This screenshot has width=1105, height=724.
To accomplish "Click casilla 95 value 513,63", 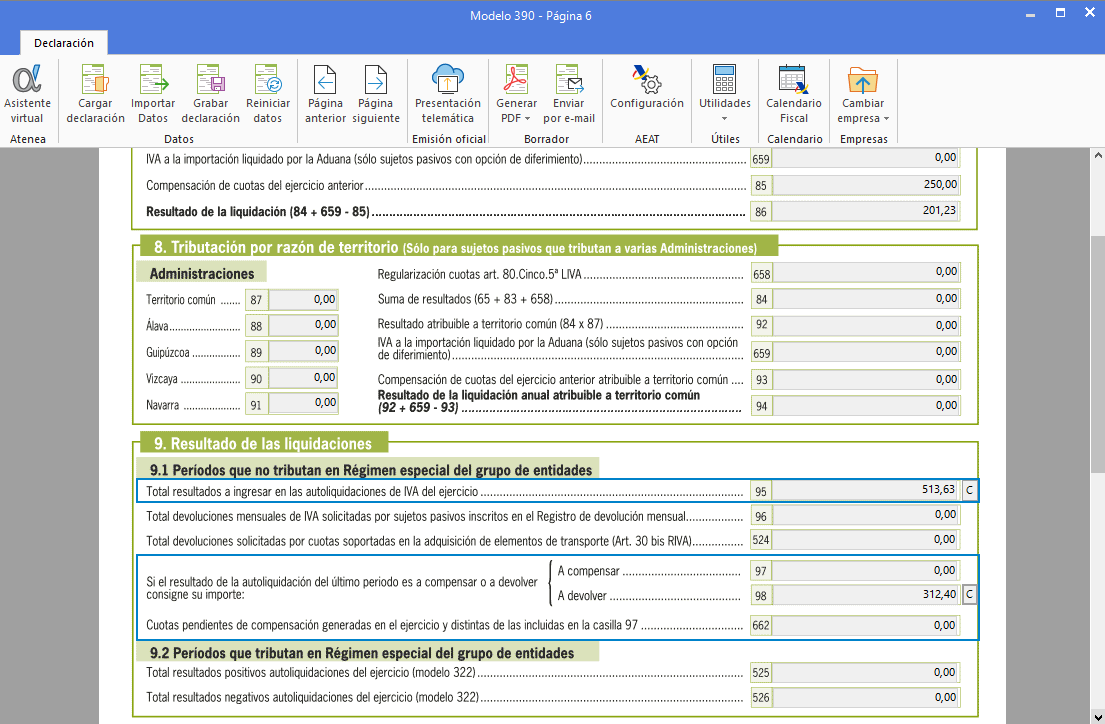I will pyautogui.click(x=866, y=490).
